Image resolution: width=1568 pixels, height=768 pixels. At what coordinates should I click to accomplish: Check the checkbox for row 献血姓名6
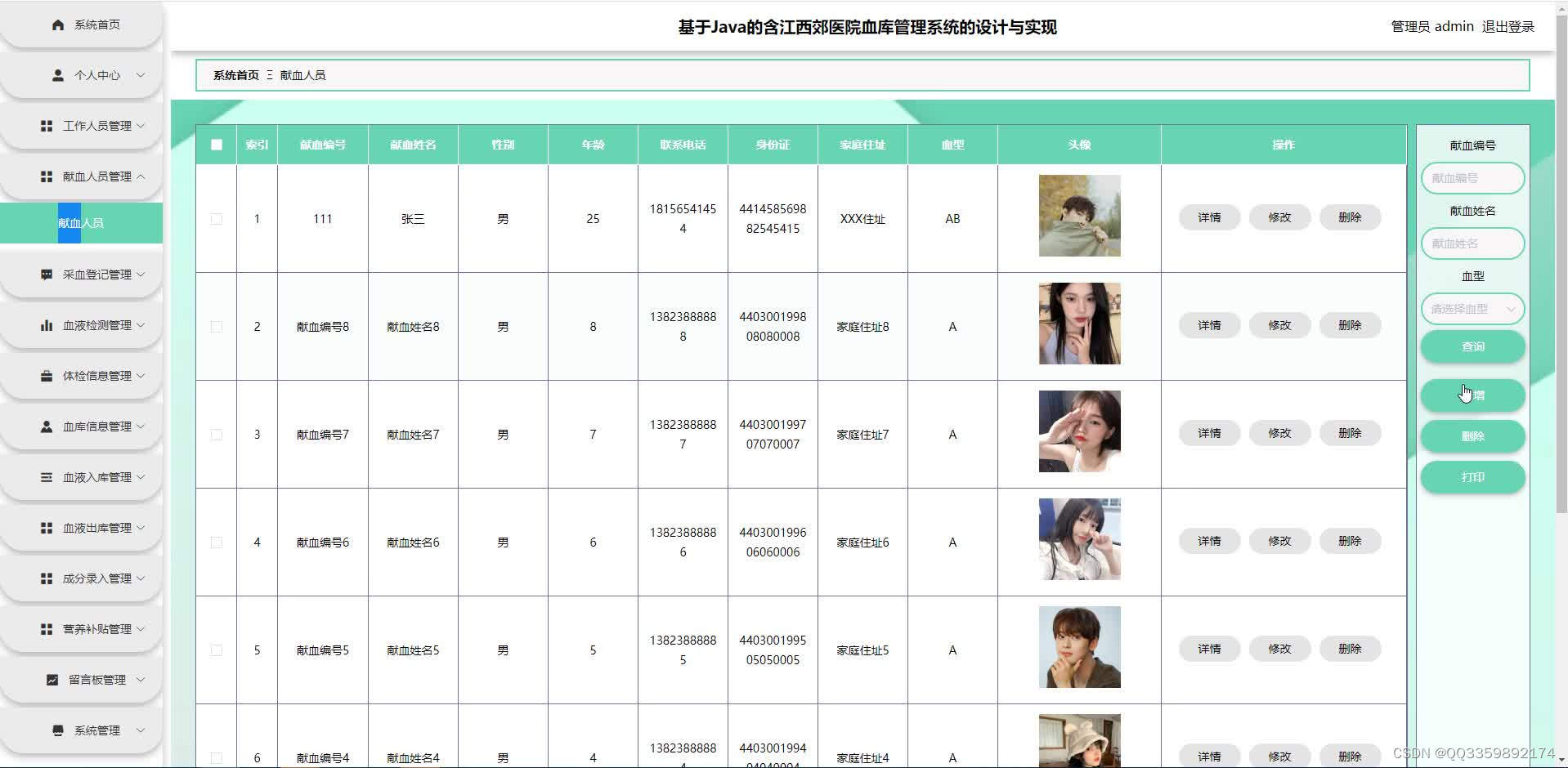tap(217, 543)
